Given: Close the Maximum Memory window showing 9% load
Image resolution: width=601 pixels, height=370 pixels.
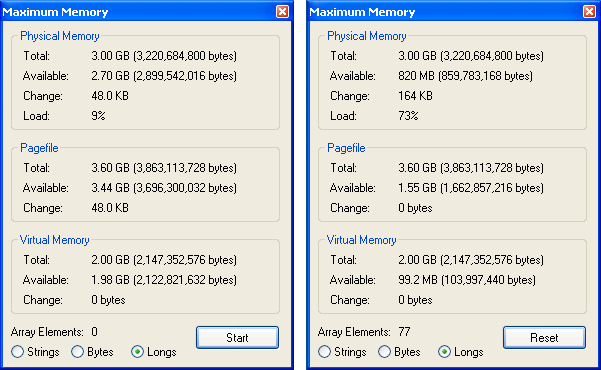Looking at the screenshot, I should [282, 12].
